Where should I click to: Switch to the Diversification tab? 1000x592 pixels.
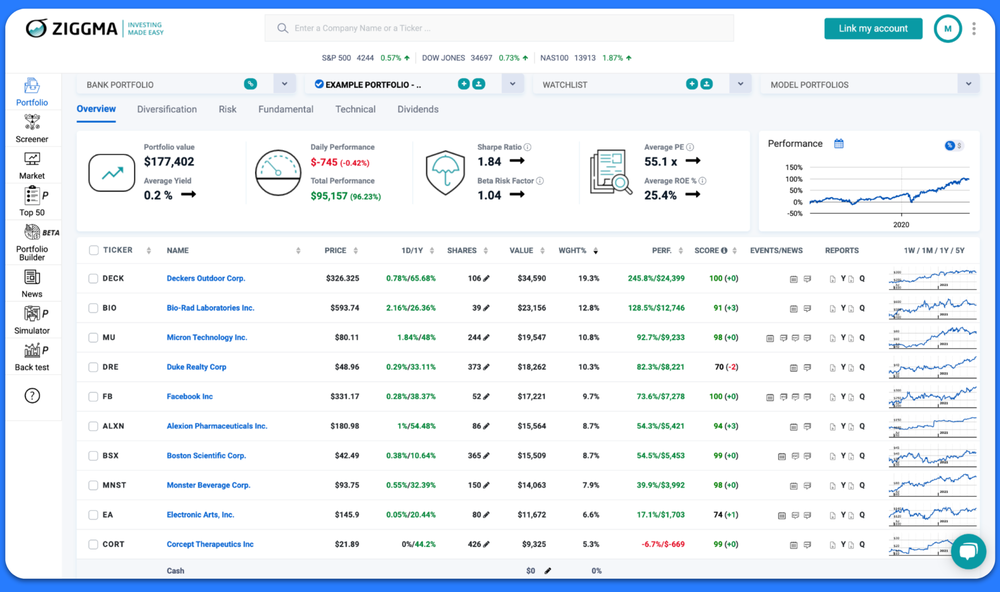click(x=167, y=109)
